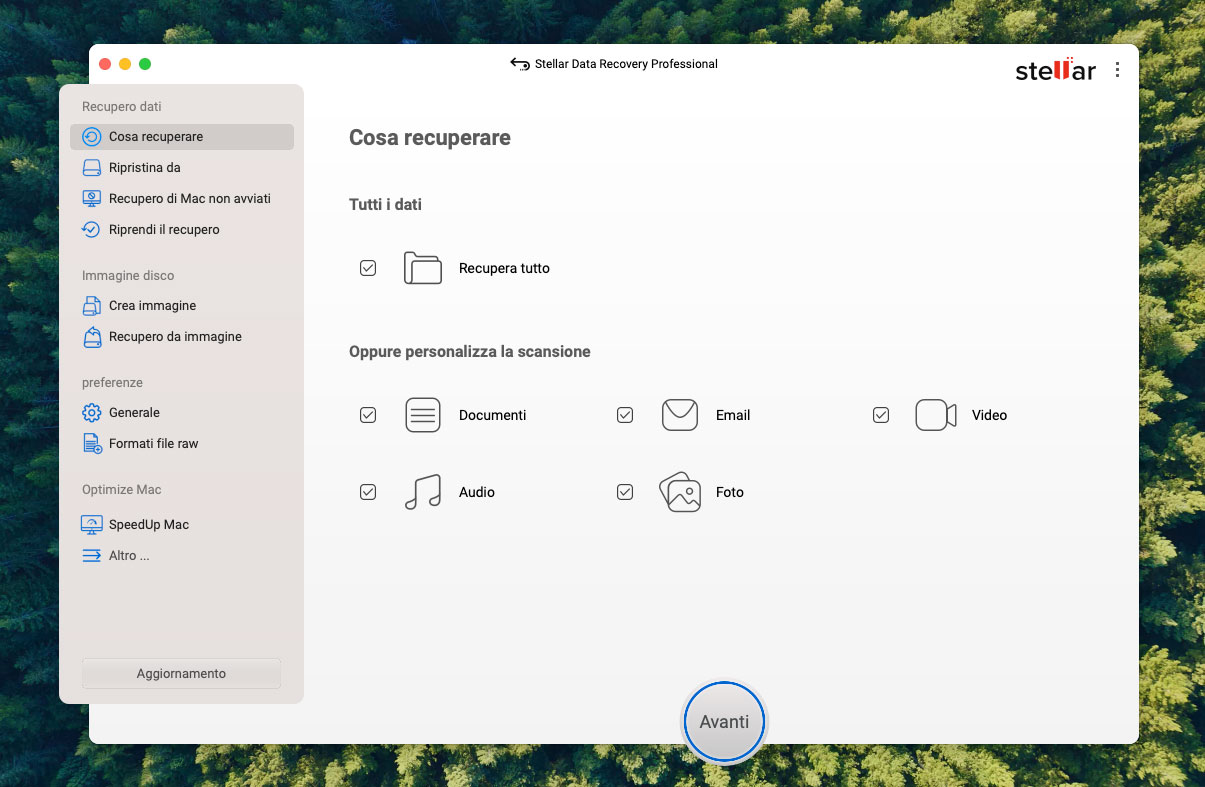Click the SpeedUp Mac monitor icon
The image size is (1205, 787).
click(92, 525)
